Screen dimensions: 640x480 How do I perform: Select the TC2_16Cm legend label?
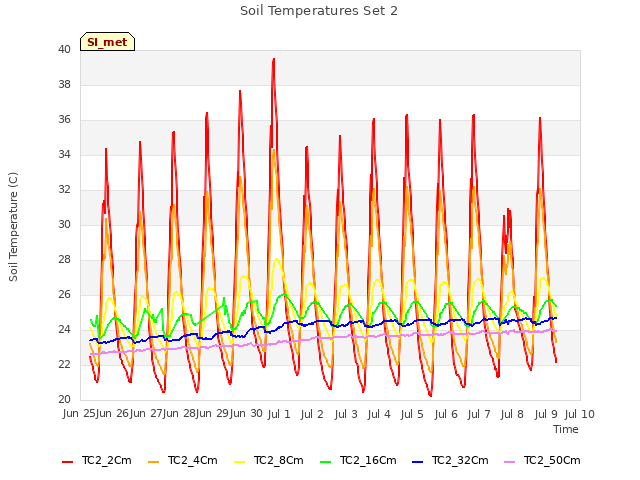coord(368,460)
